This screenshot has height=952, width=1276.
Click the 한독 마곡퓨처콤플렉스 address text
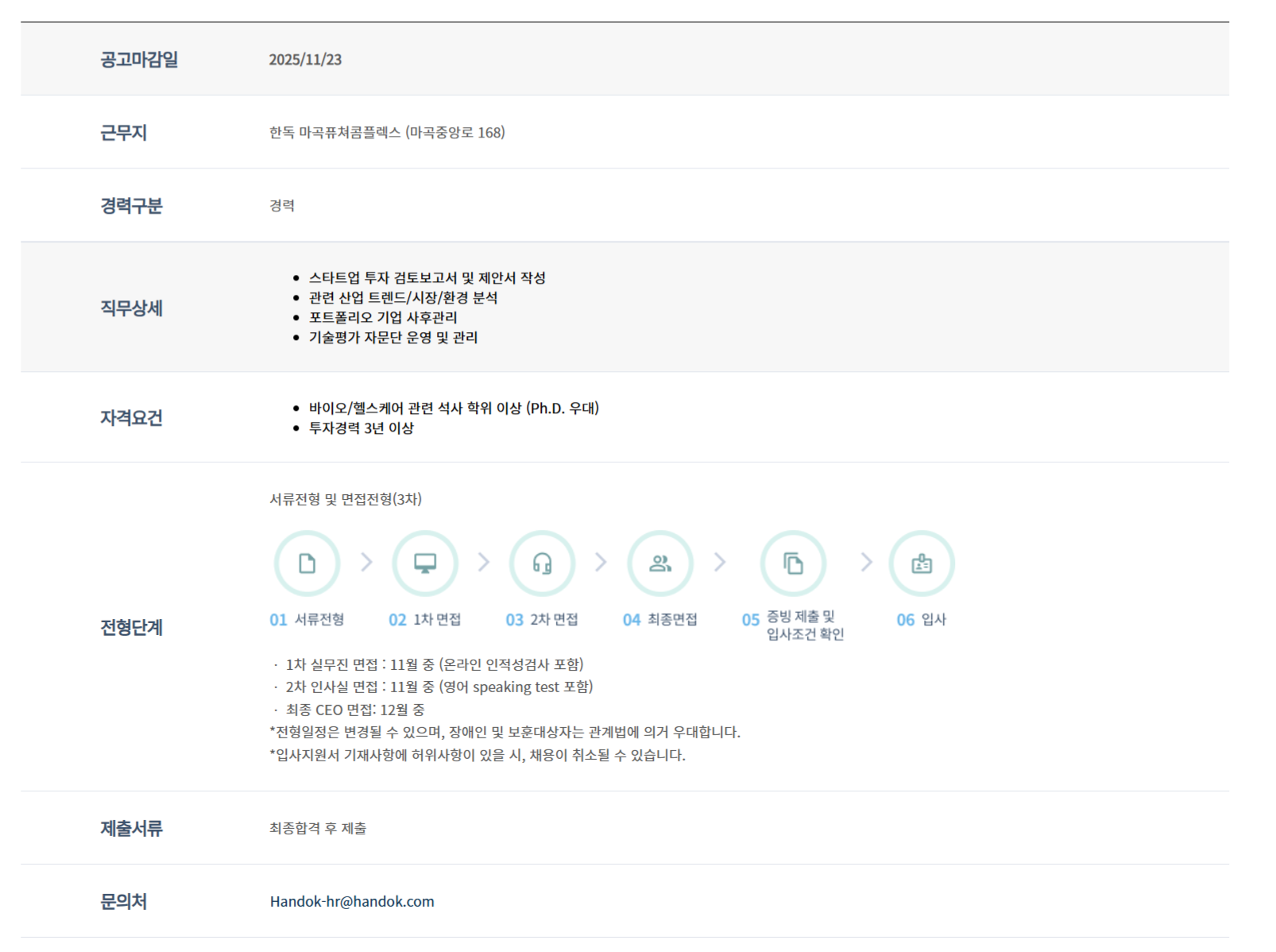point(387,133)
